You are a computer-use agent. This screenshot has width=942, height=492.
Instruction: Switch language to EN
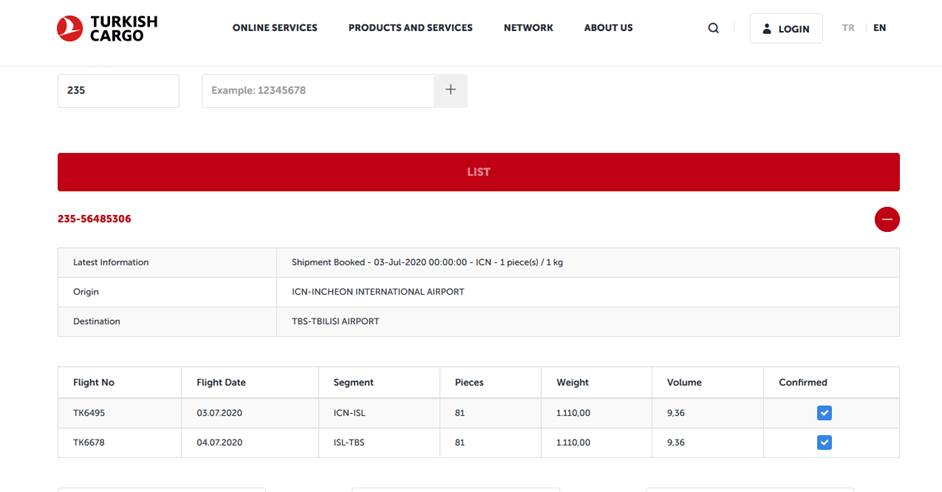coord(879,28)
